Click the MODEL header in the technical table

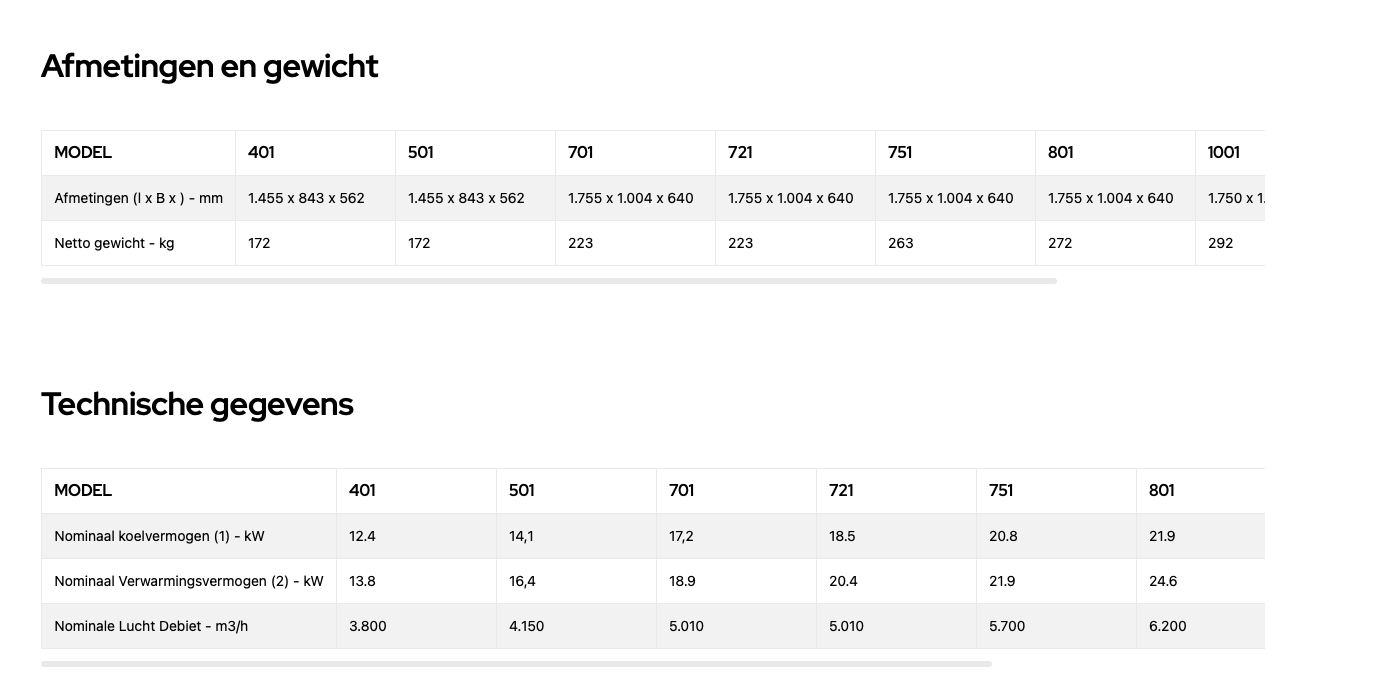coord(189,491)
